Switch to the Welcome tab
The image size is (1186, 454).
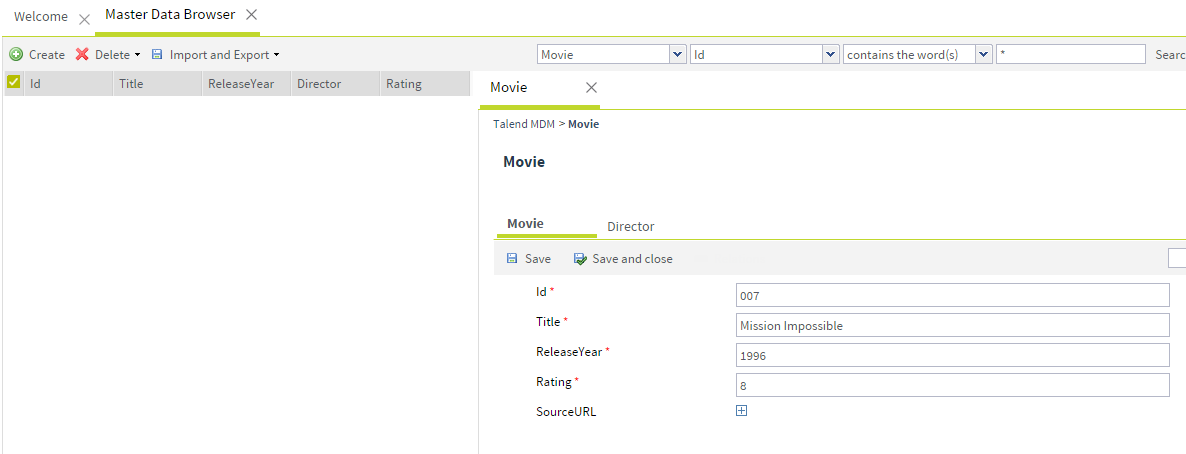tap(41, 17)
